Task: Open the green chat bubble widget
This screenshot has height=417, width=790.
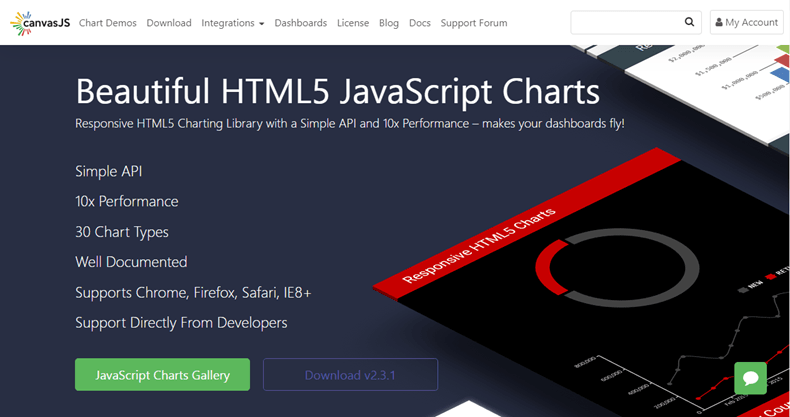Action: 750,377
